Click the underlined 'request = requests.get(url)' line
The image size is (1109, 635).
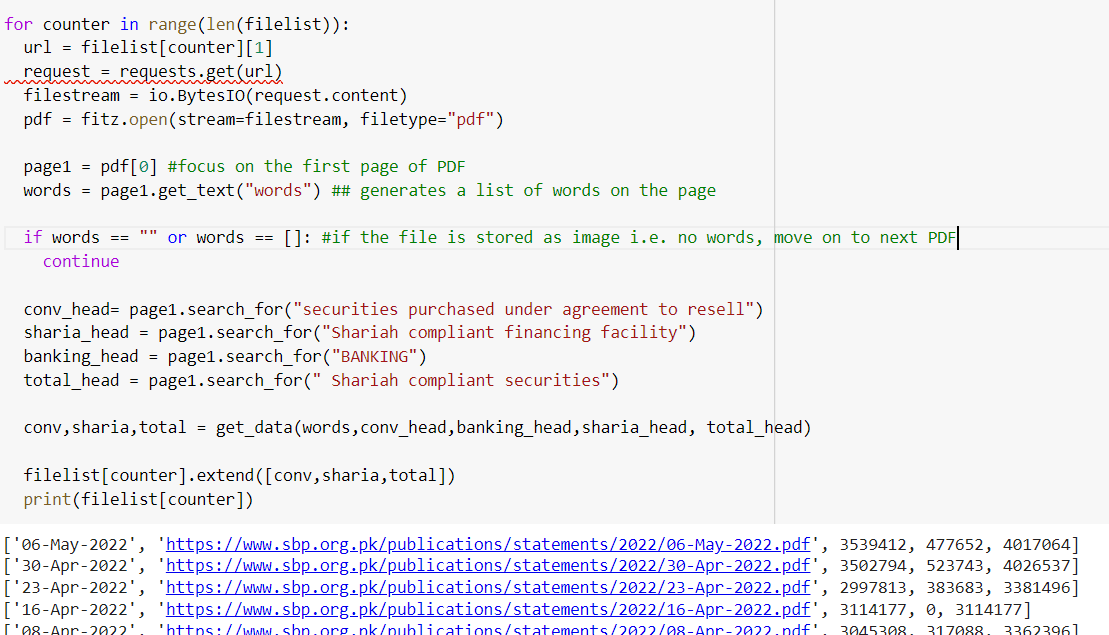(x=153, y=71)
